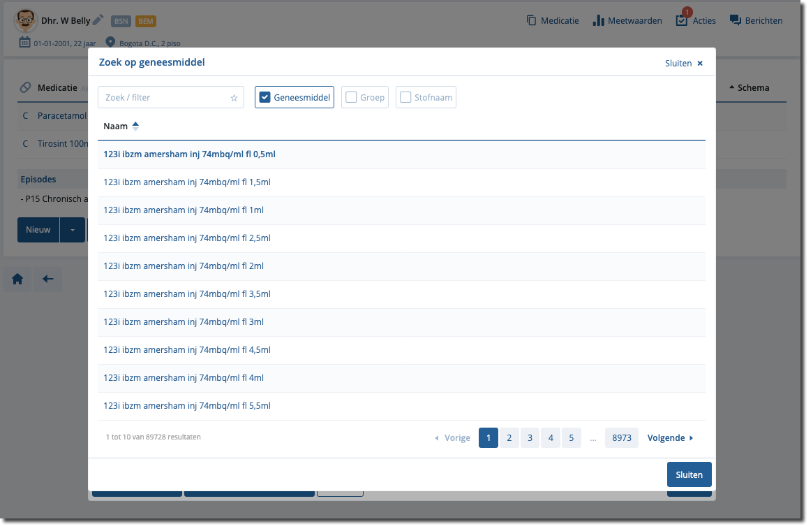Viewport: 807px width, 525px height.
Task: Jump to the last page 8973
Action: pyautogui.click(x=621, y=438)
